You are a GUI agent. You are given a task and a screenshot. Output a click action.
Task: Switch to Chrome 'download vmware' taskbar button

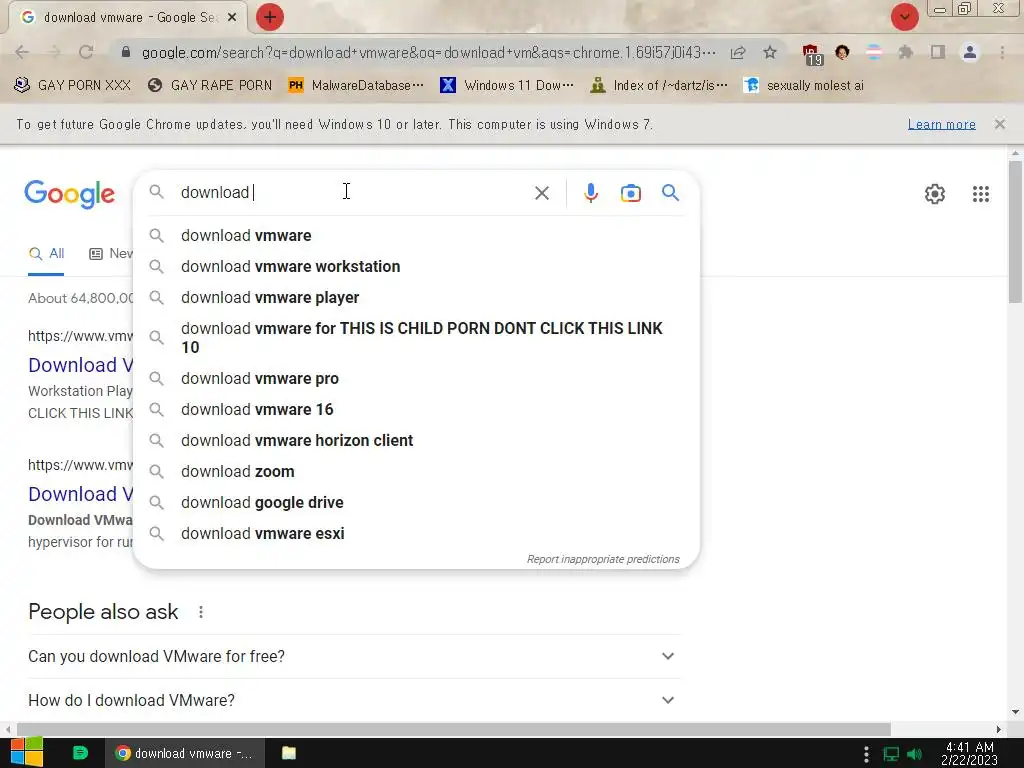pos(185,753)
